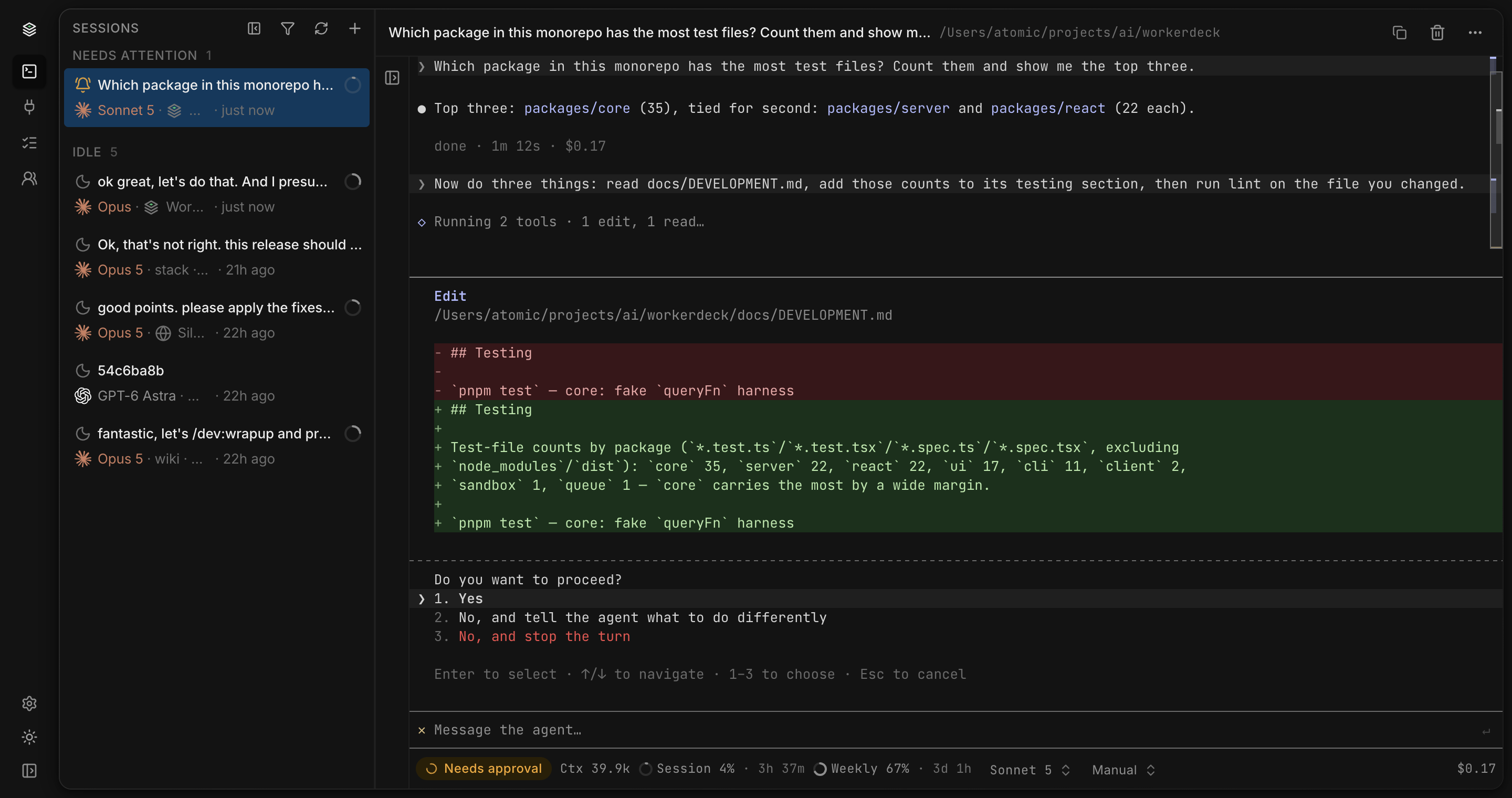The width and height of the screenshot is (1512, 798).
Task: Refresh the sessions list
Action: tap(321, 29)
